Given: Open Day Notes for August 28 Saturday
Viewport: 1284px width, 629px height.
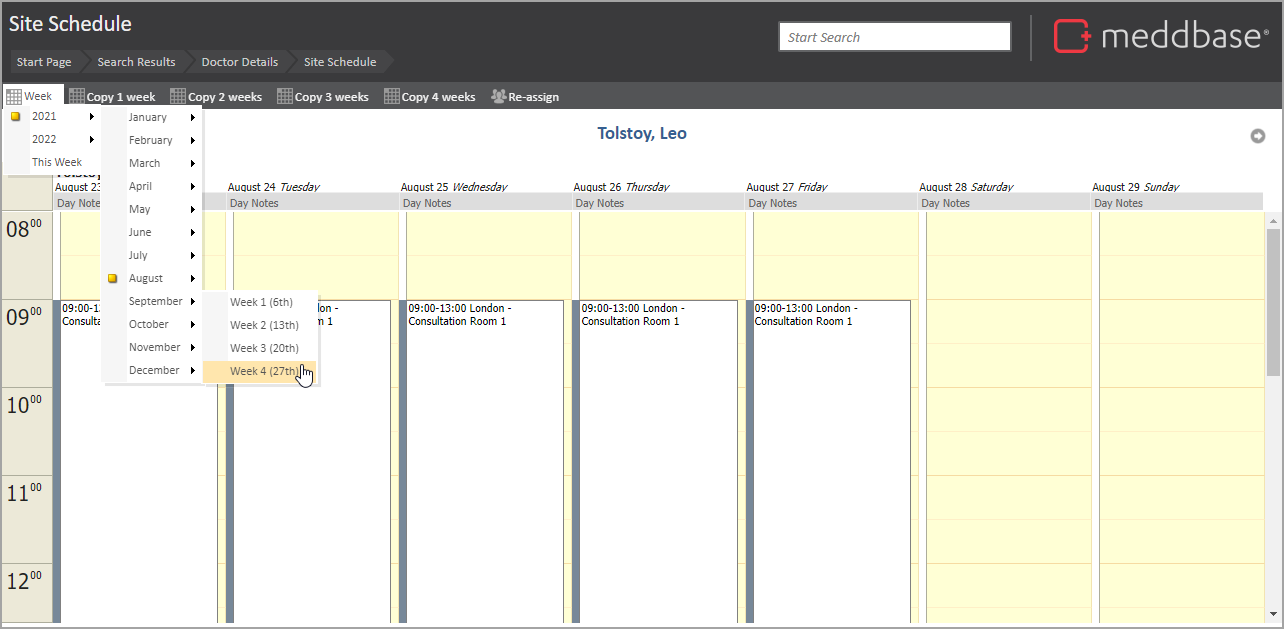Looking at the screenshot, I should click(x=1003, y=203).
